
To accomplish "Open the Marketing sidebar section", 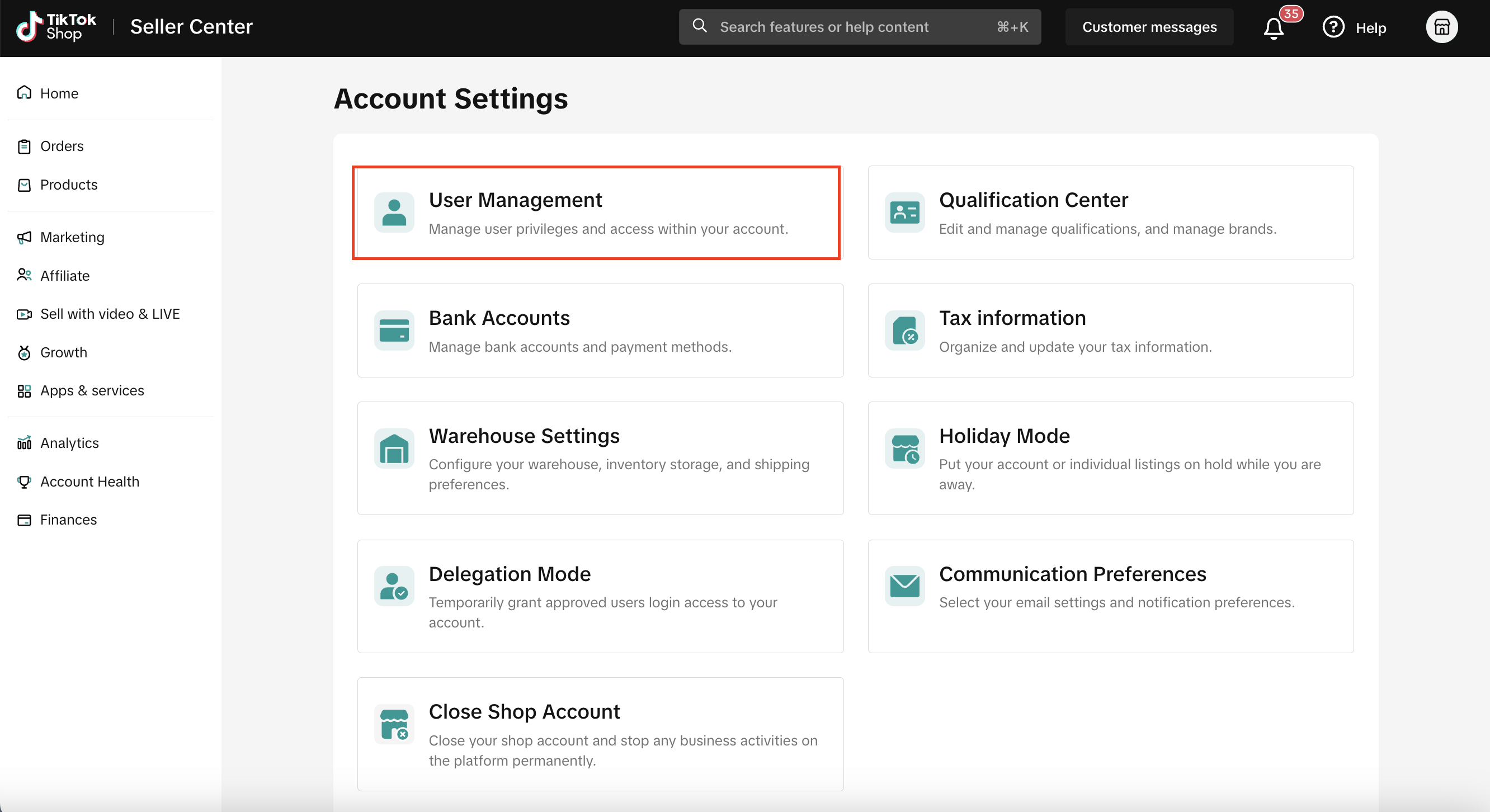I will pos(72,237).
